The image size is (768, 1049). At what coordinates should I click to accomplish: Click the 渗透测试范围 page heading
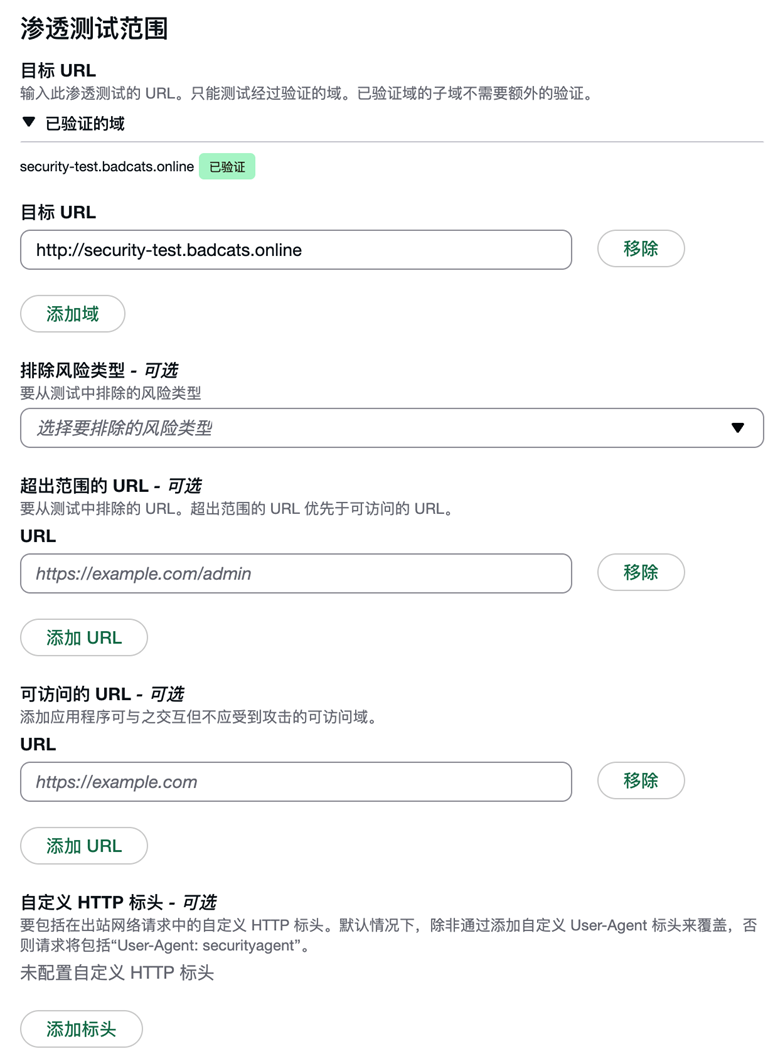point(95,30)
